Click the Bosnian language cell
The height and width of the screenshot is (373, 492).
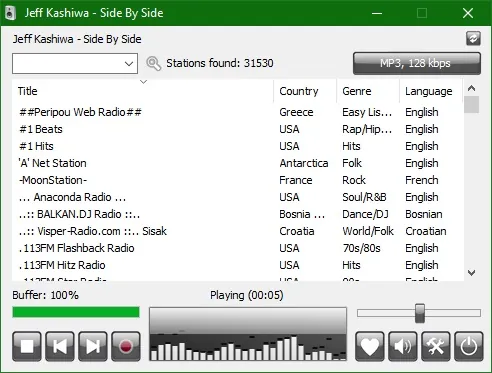[x=424, y=214]
